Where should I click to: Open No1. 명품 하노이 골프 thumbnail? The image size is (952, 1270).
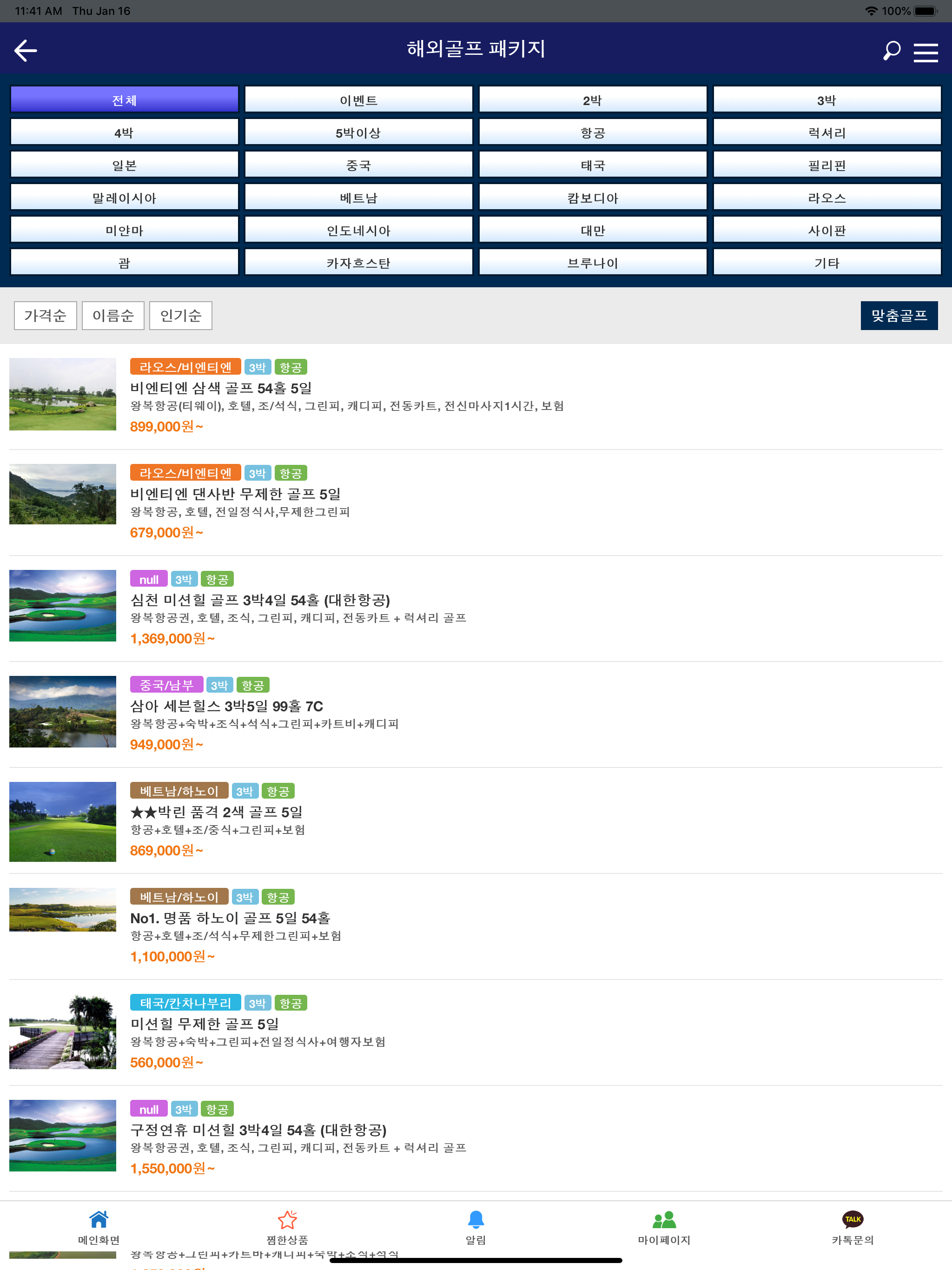[63, 909]
